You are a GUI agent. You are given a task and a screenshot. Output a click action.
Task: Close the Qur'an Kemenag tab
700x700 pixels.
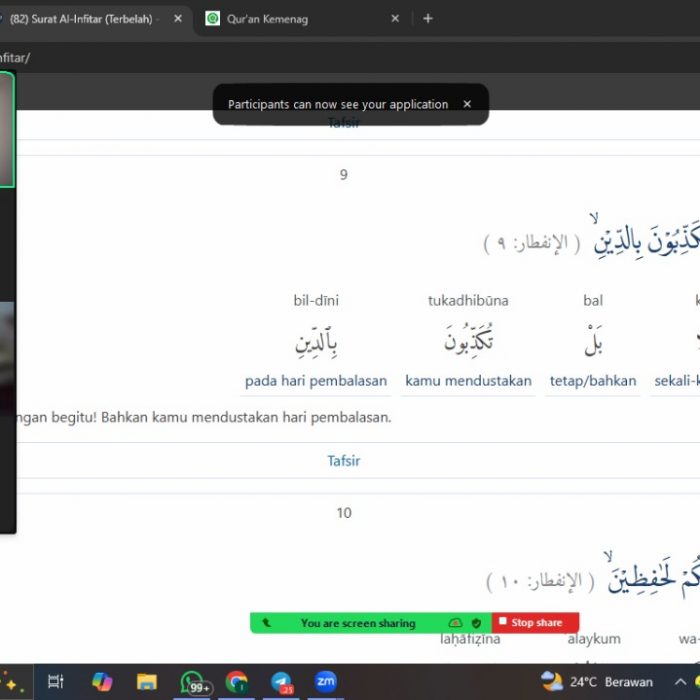(x=395, y=18)
